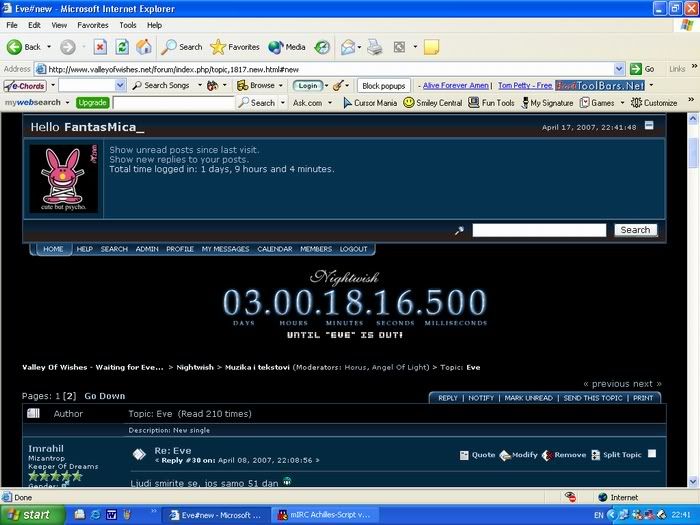Click Go button next to address bar

click(x=642, y=69)
